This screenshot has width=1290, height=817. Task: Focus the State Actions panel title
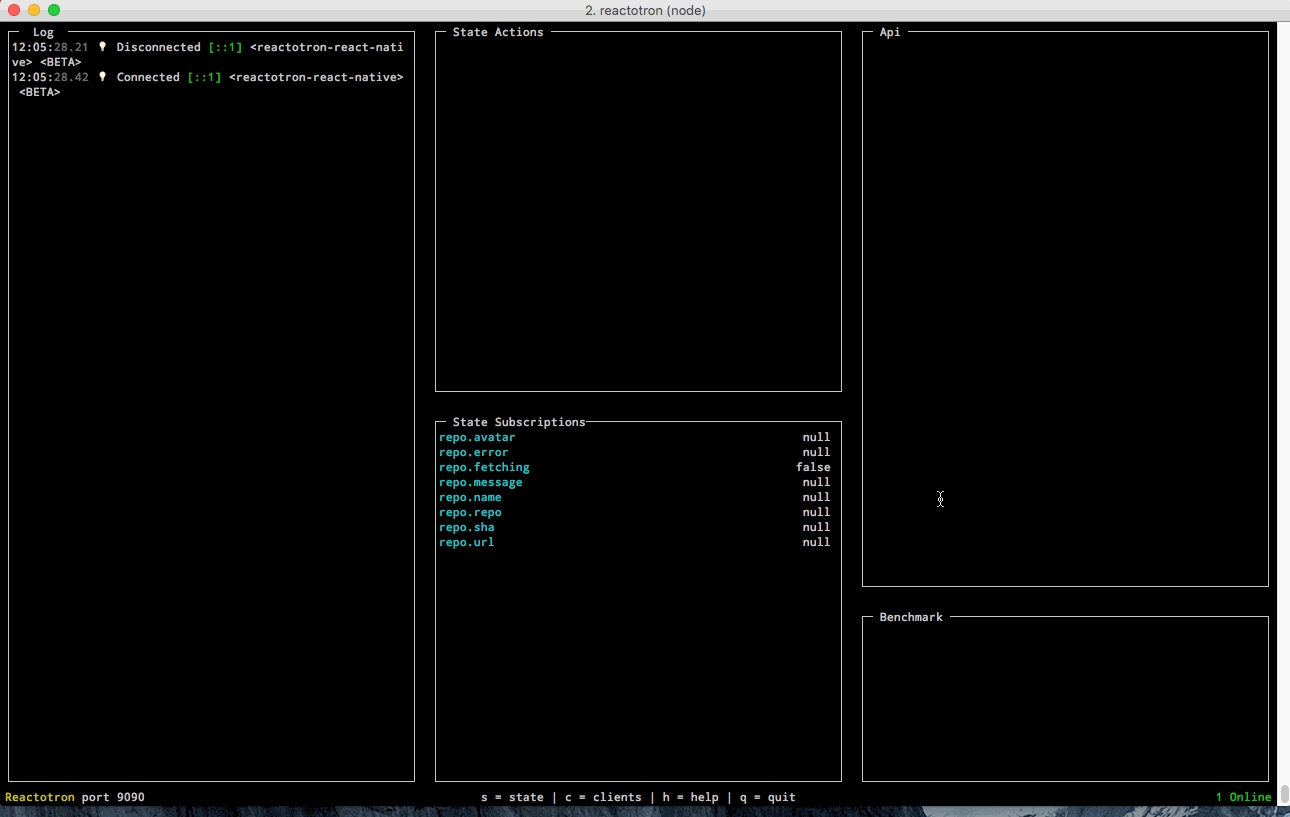pos(498,32)
